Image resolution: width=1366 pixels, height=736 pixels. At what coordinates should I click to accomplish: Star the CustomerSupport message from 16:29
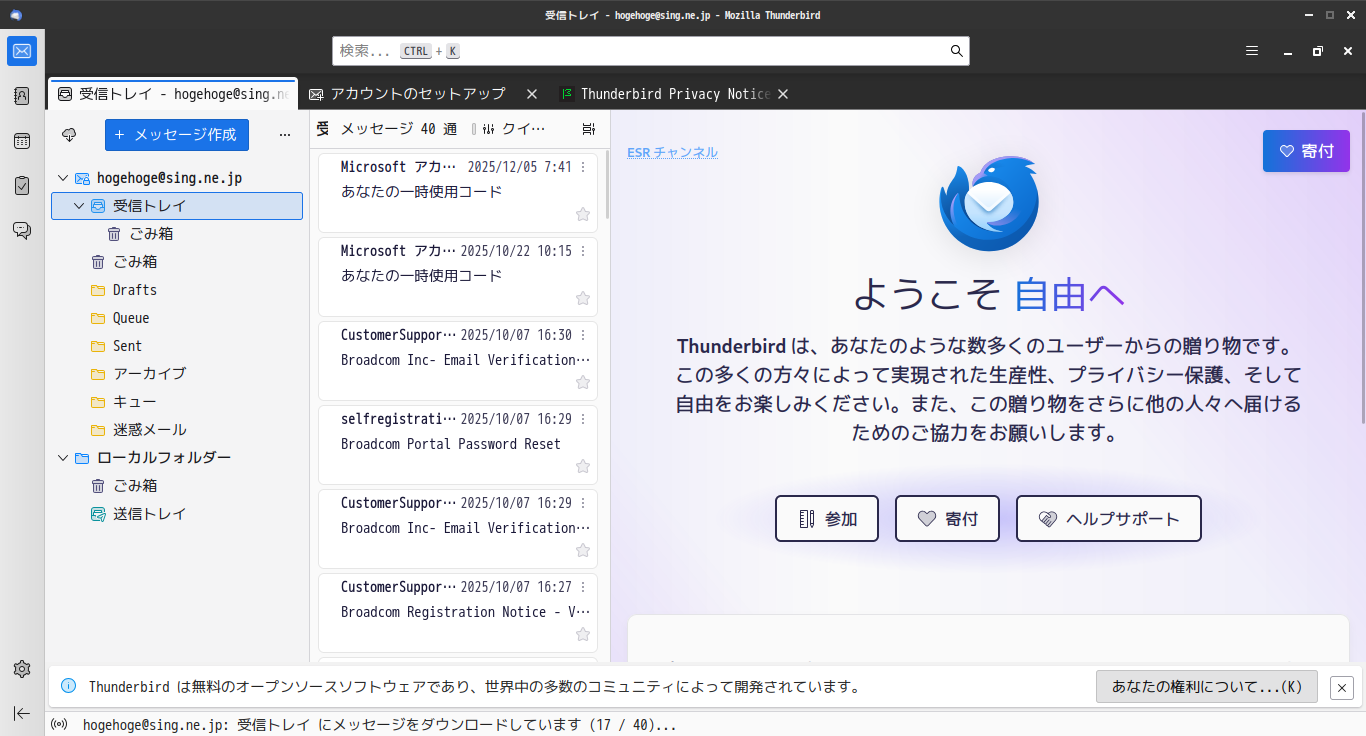(x=583, y=550)
